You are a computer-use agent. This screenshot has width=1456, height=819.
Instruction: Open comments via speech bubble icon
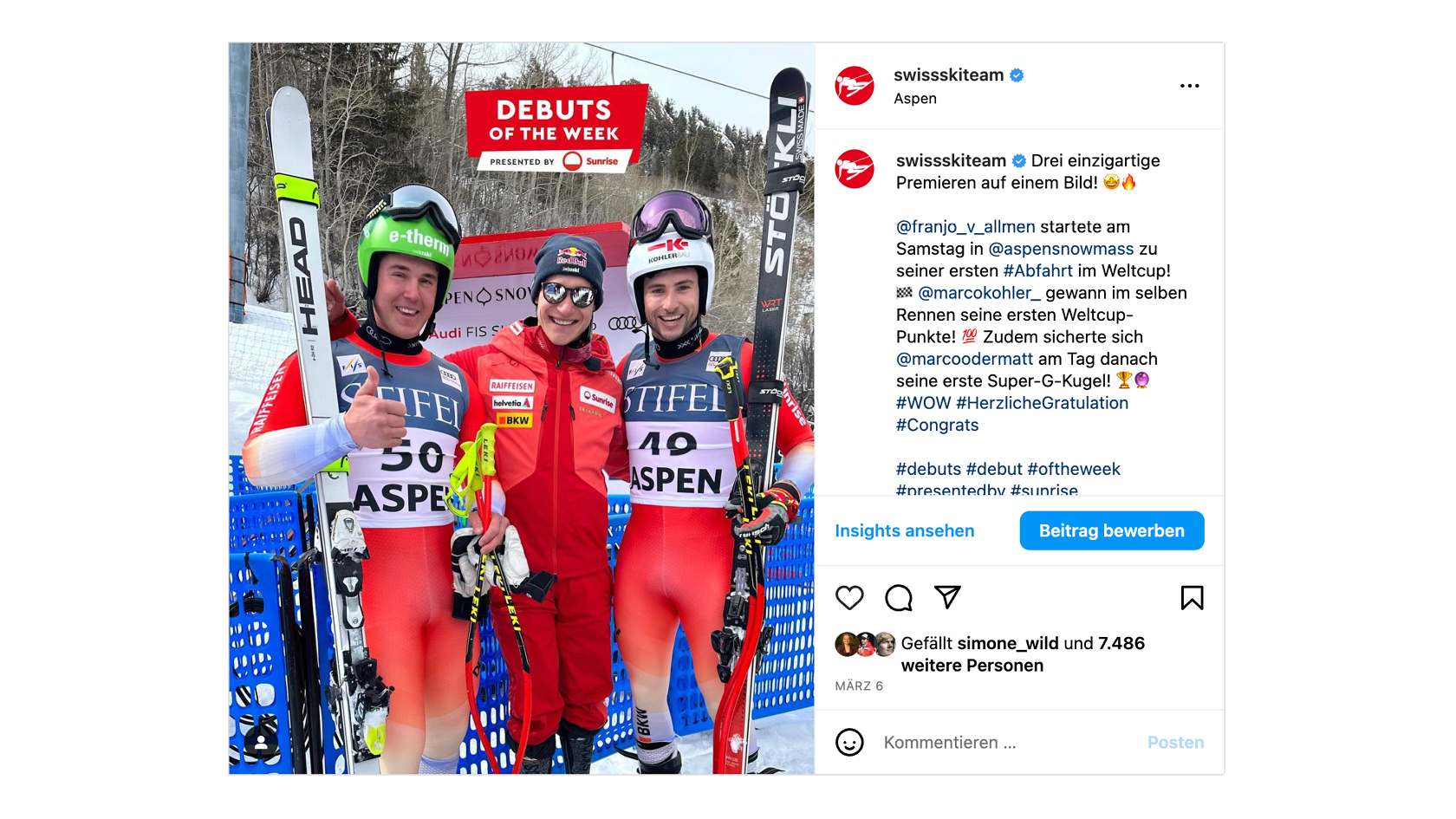[899, 598]
